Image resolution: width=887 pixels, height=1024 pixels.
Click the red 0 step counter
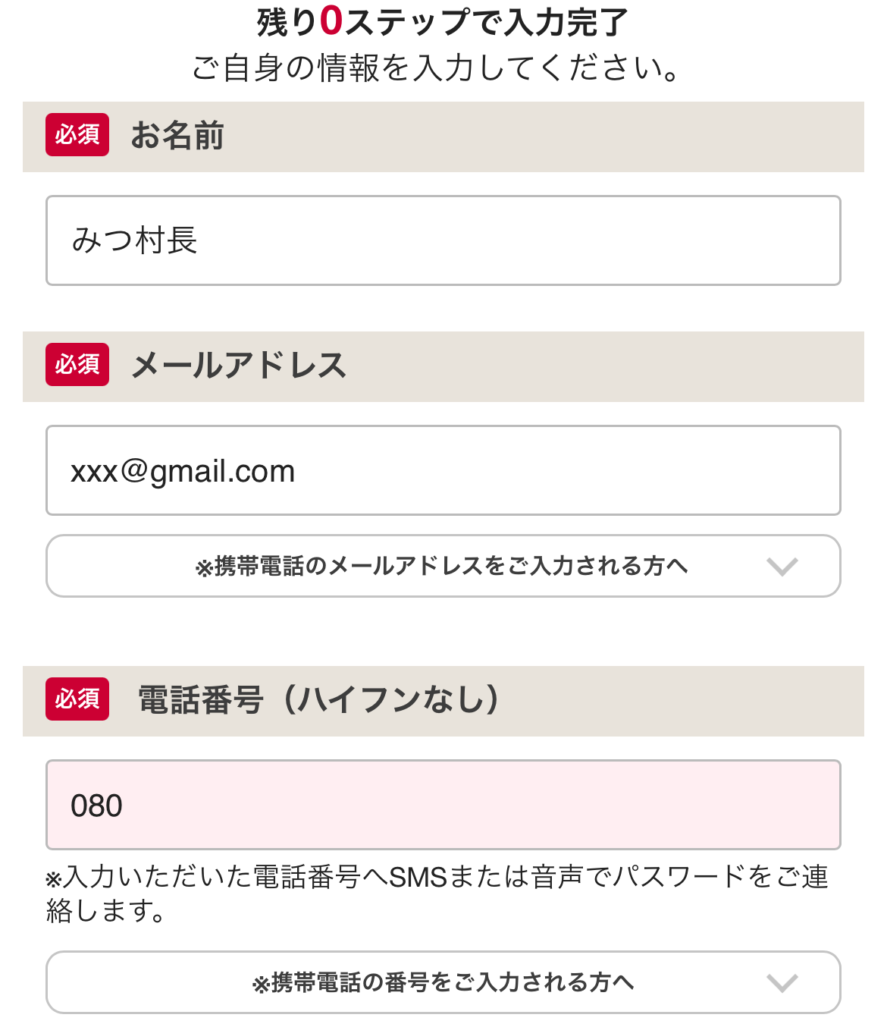331,22
